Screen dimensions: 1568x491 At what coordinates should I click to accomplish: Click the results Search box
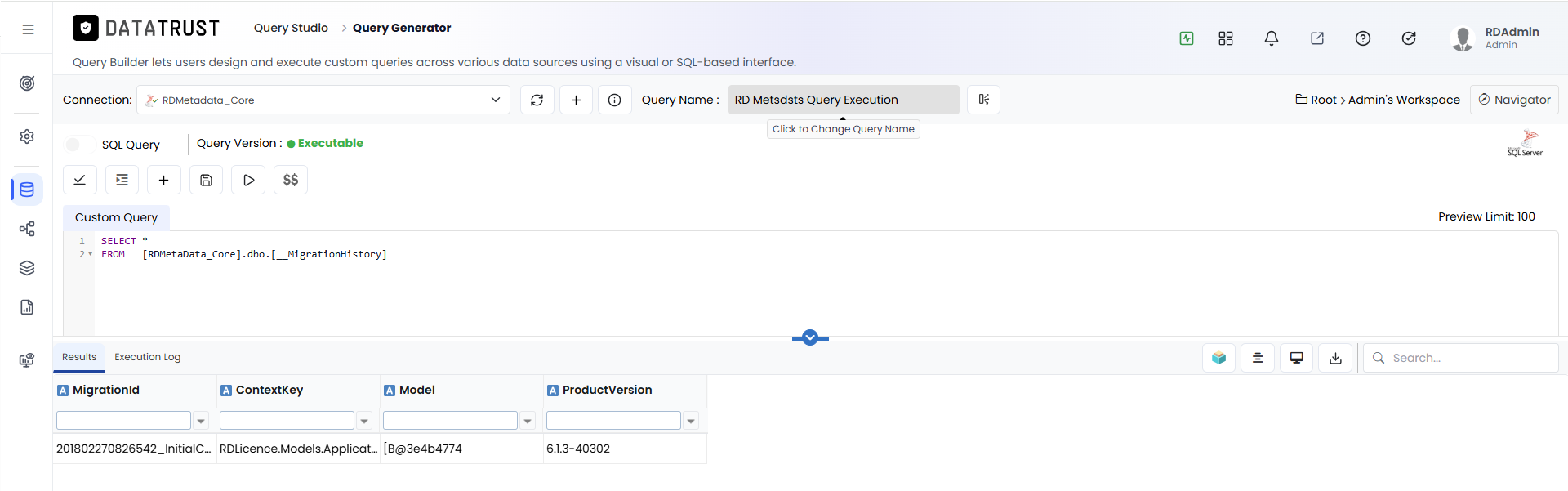pos(1461,358)
